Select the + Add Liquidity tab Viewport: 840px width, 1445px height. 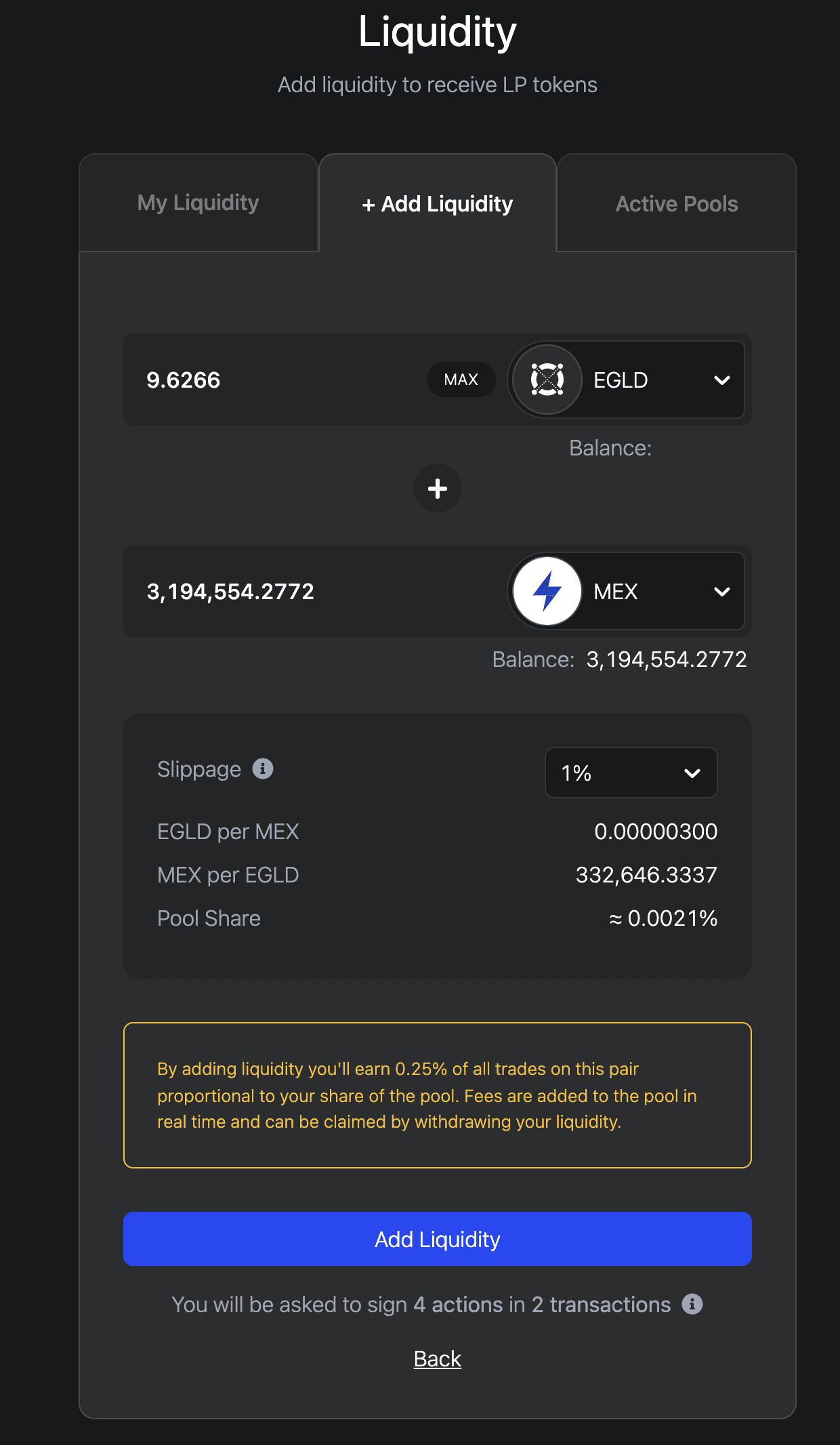[438, 203]
